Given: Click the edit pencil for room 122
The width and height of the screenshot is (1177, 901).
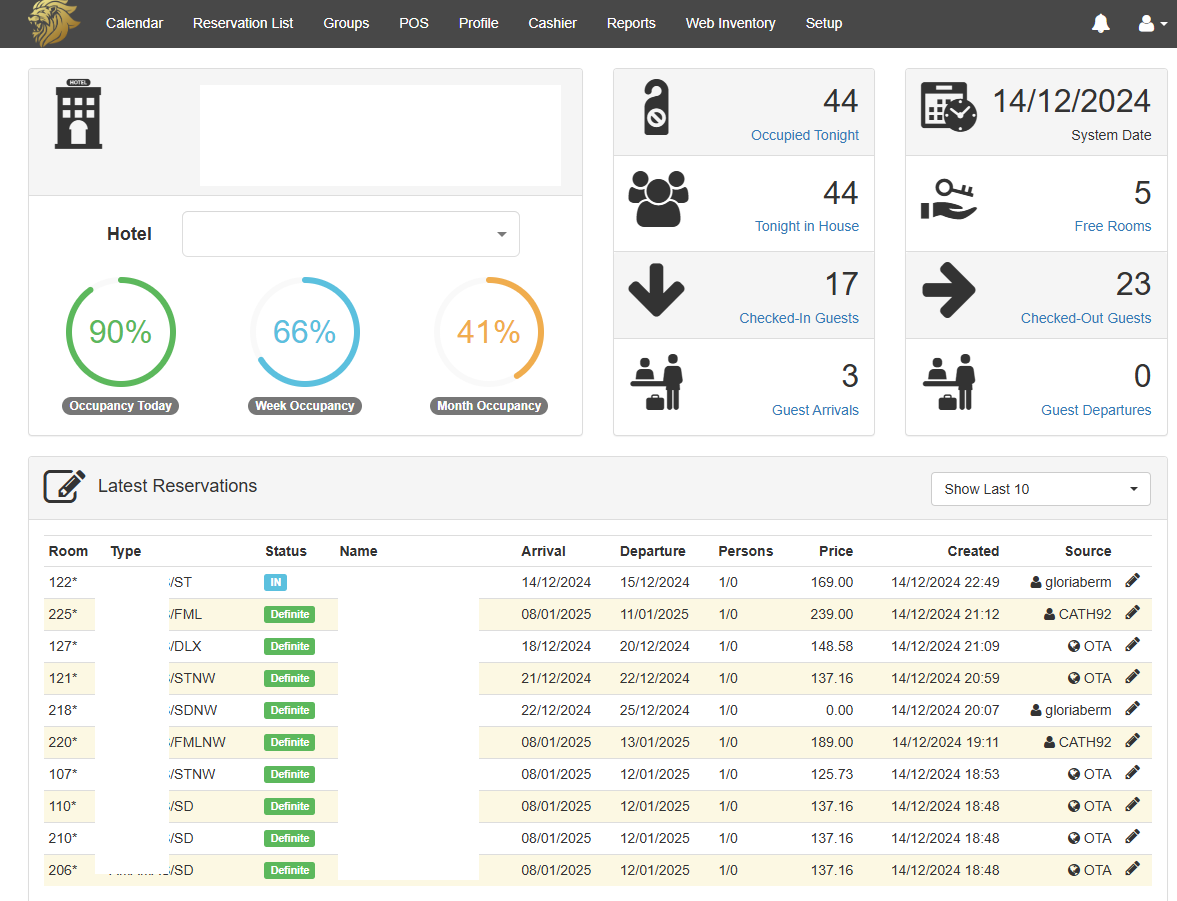Looking at the screenshot, I should (x=1132, y=581).
